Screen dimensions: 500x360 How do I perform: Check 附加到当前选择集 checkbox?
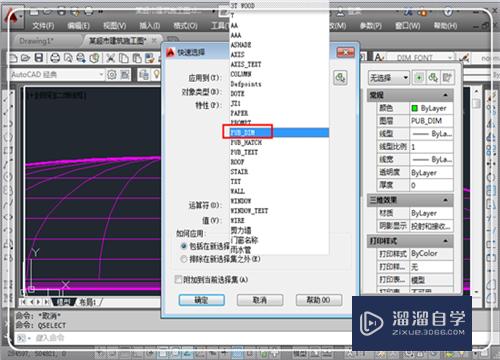[x=179, y=279]
